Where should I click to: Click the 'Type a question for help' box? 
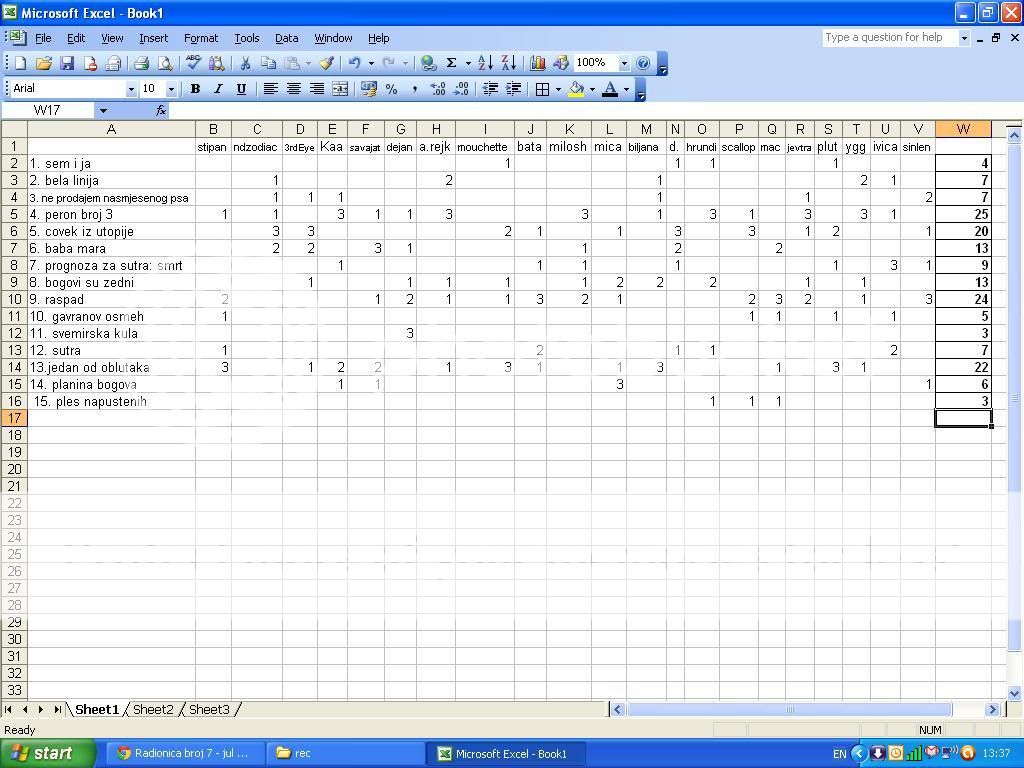[x=889, y=38]
